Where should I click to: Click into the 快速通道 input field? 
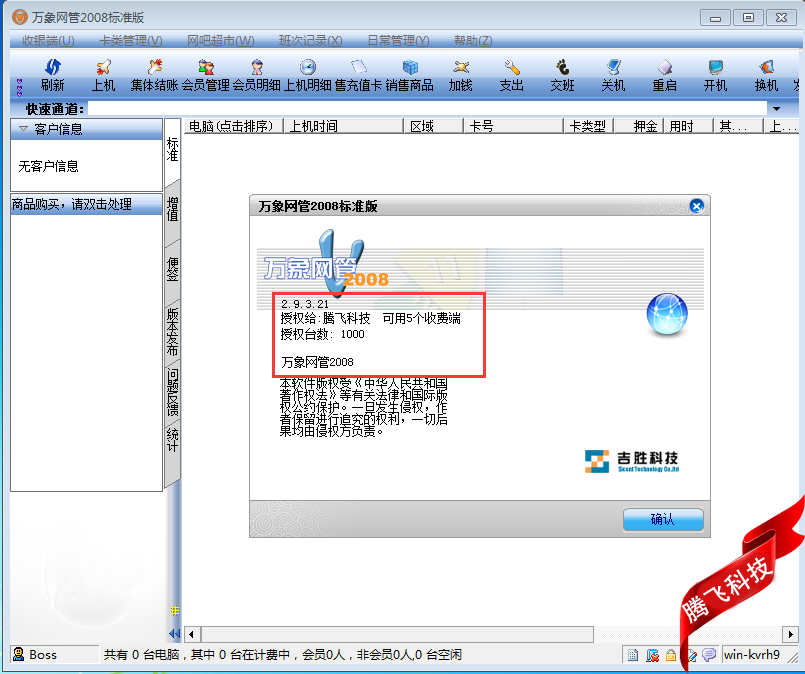pyautogui.click(x=428, y=108)
